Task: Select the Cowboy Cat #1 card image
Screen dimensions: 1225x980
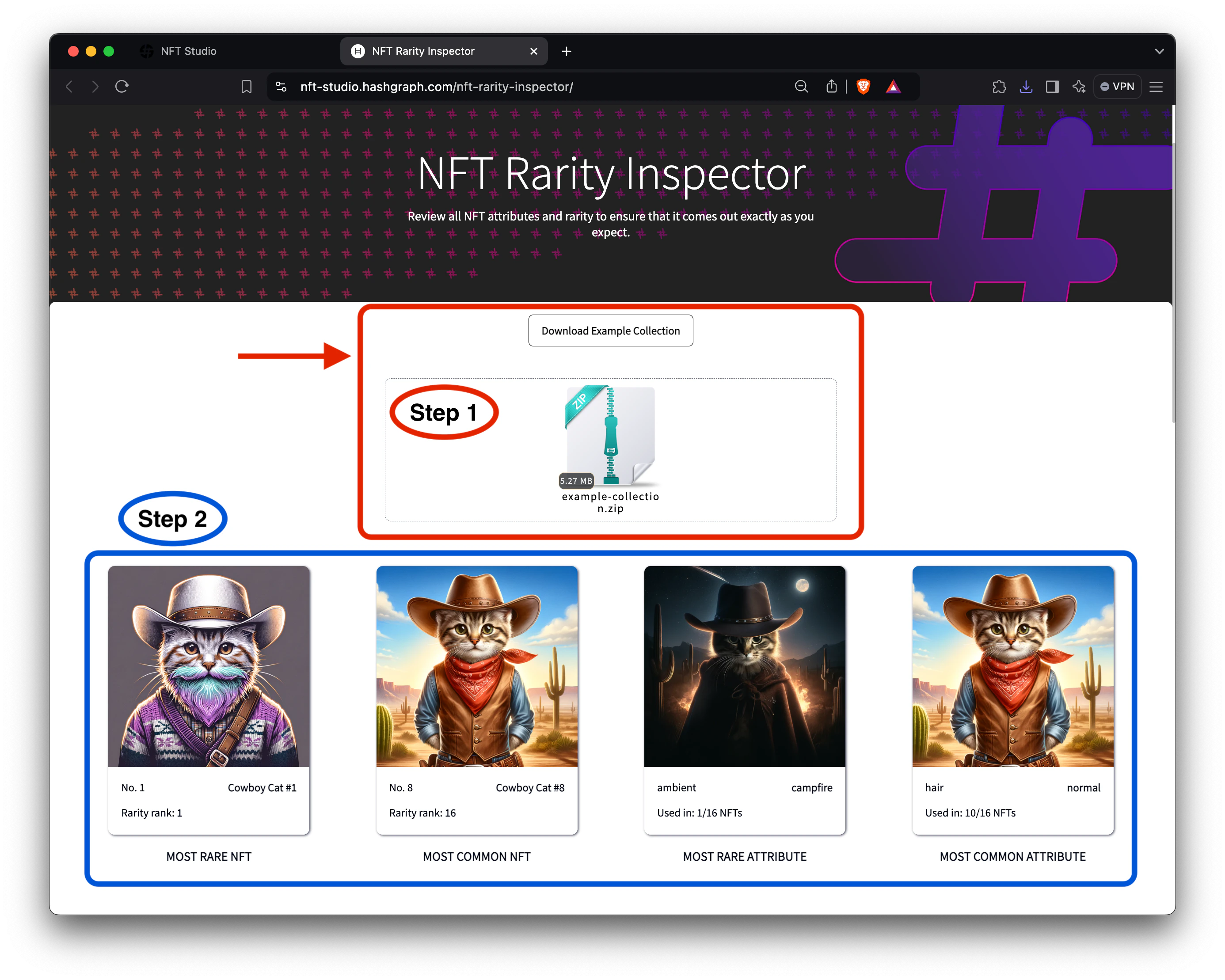Action: 209,666
